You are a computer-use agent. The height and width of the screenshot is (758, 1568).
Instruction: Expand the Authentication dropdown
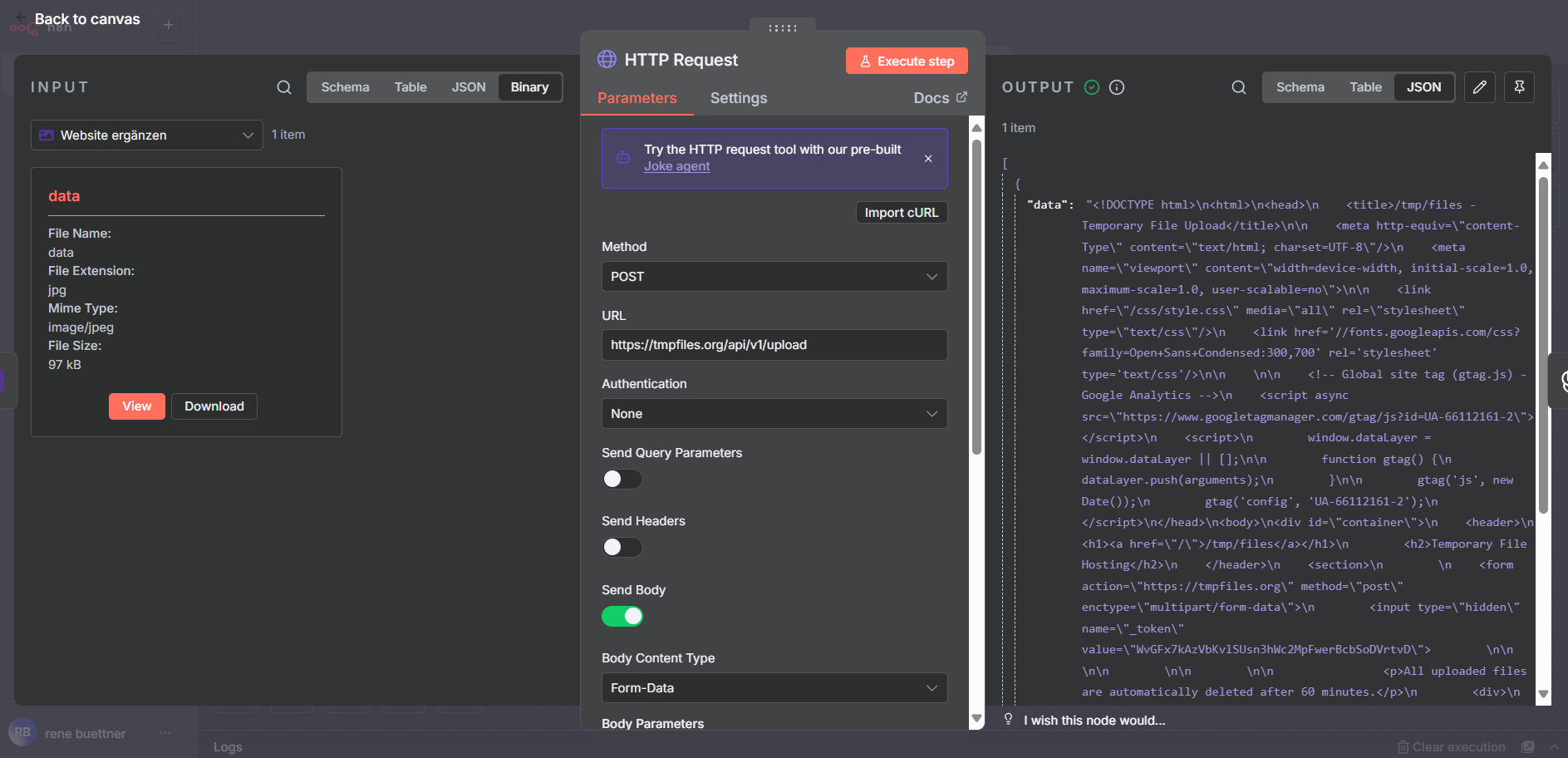(774, 414)
